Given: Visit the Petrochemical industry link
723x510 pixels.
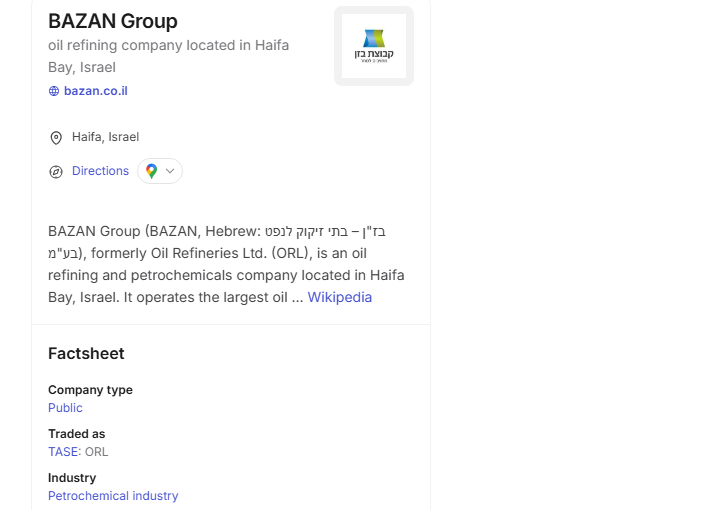Looking at the screenshot, I should tap(113, 496).
